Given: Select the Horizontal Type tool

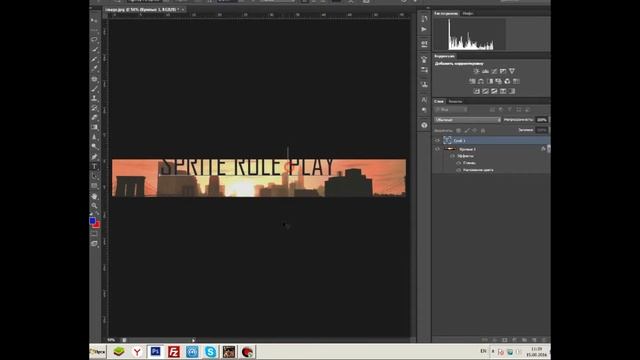Looking at the screenshot, I should pyautogui.click(x=94, y=167).
